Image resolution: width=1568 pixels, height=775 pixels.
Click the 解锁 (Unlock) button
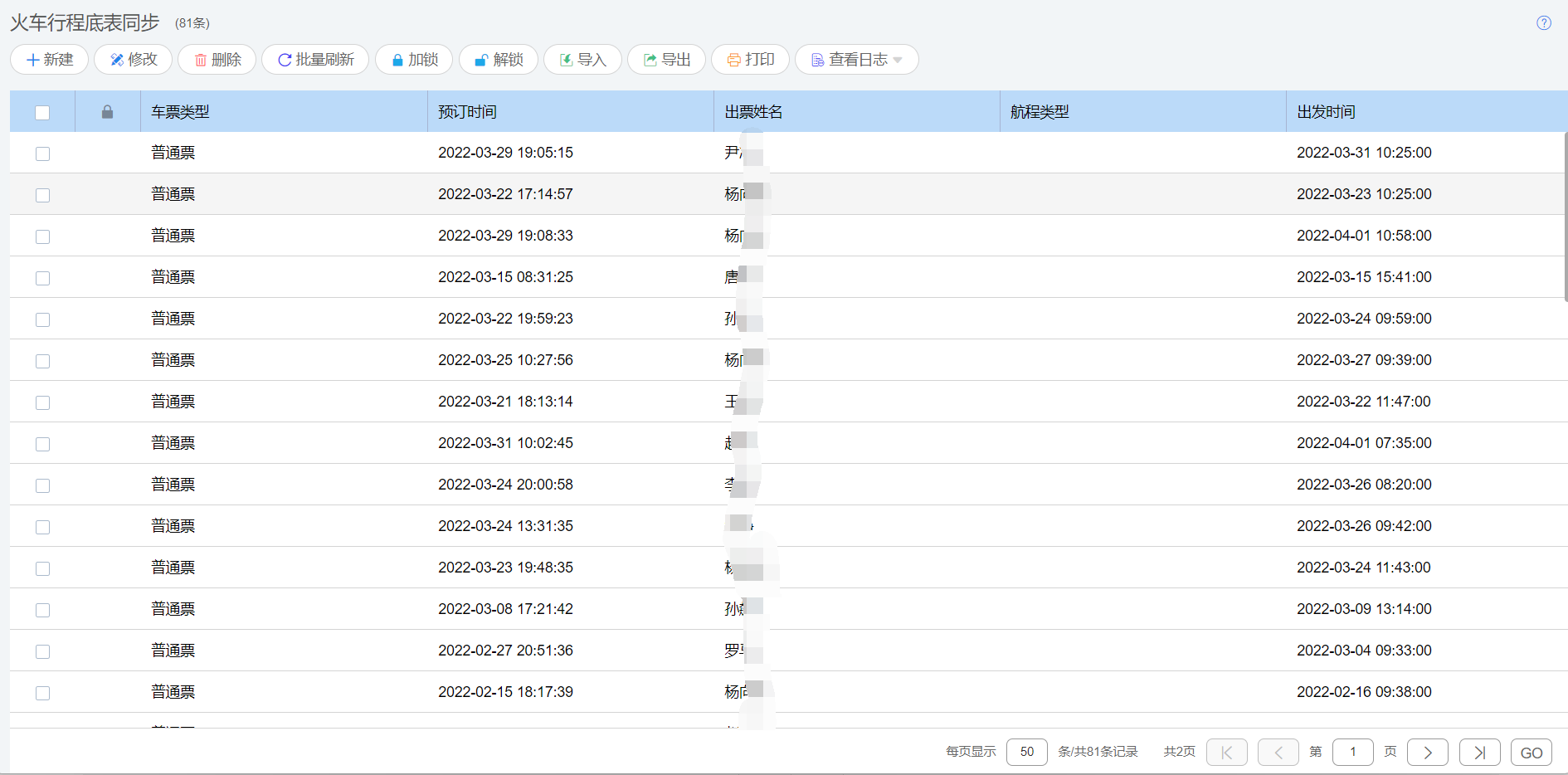pos(498,60)
